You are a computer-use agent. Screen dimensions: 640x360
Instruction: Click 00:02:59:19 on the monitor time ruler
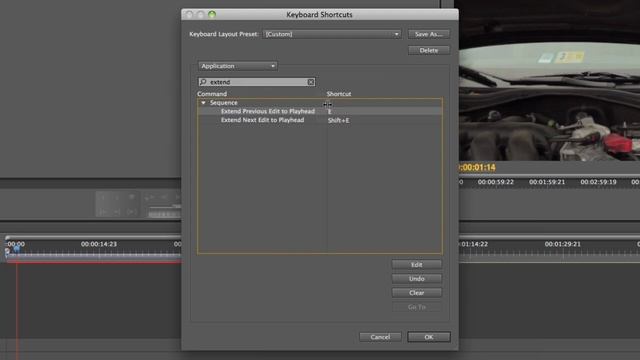pyautogui.click(x=598, y=182)
